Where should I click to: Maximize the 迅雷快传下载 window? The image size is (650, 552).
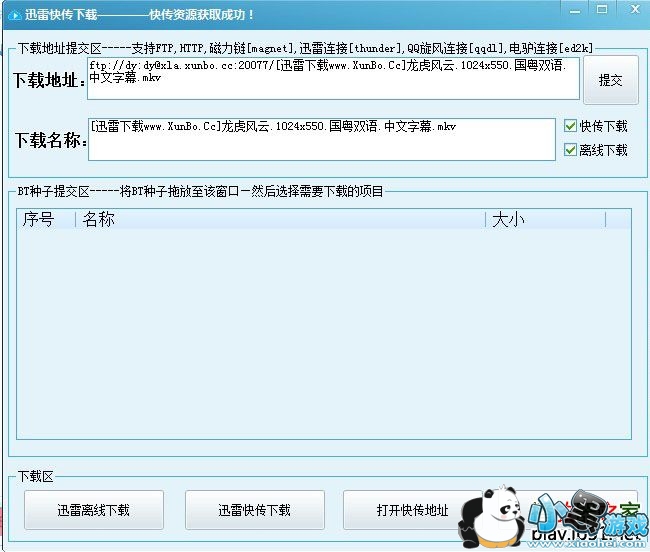[x=602, y=10]
